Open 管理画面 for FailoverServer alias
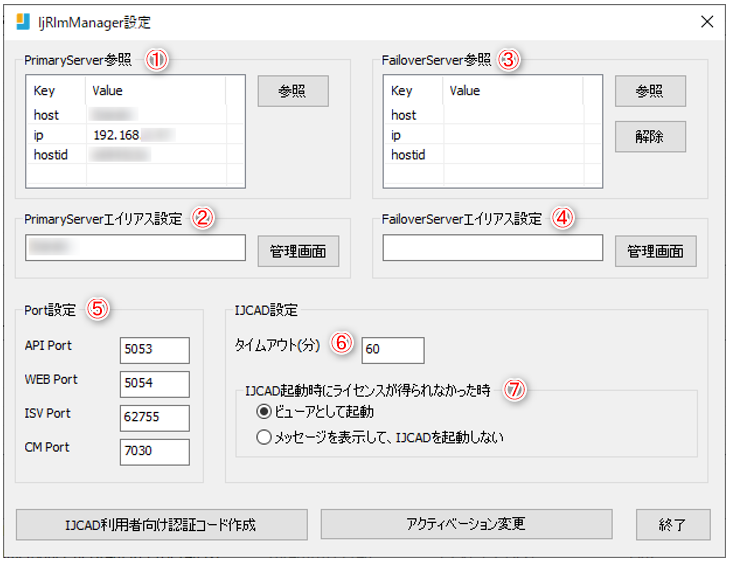The width and height of the screenshot is (734, 566). point(655,251)
